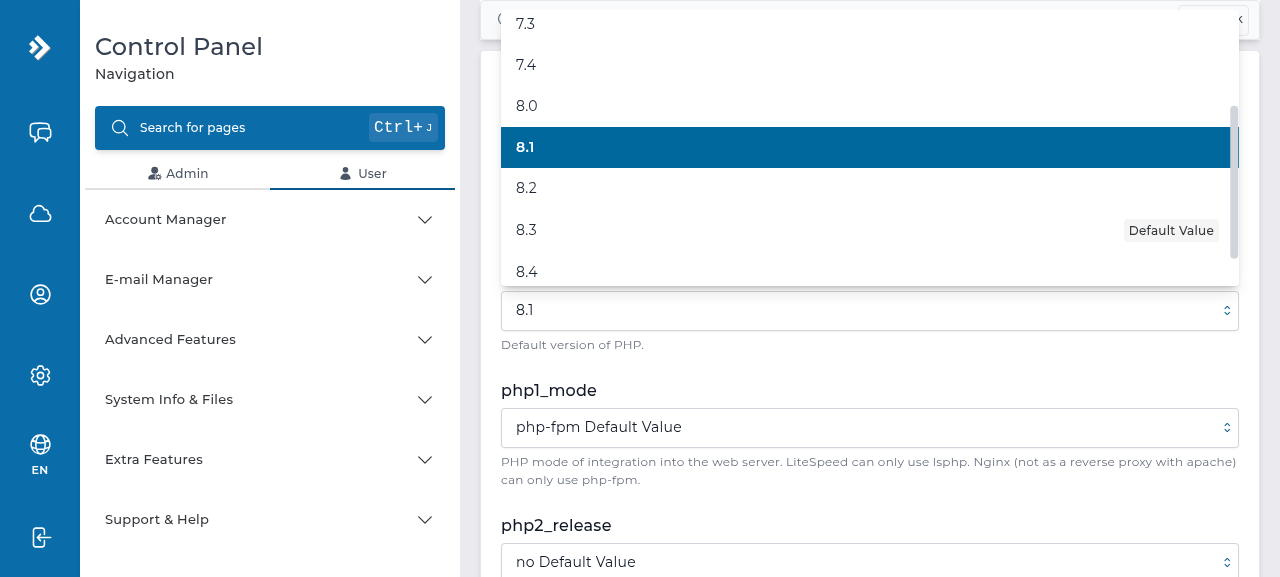Open the cloud icon in sidebar
This screenshot has width=1280, height=577.
point(40,213)
